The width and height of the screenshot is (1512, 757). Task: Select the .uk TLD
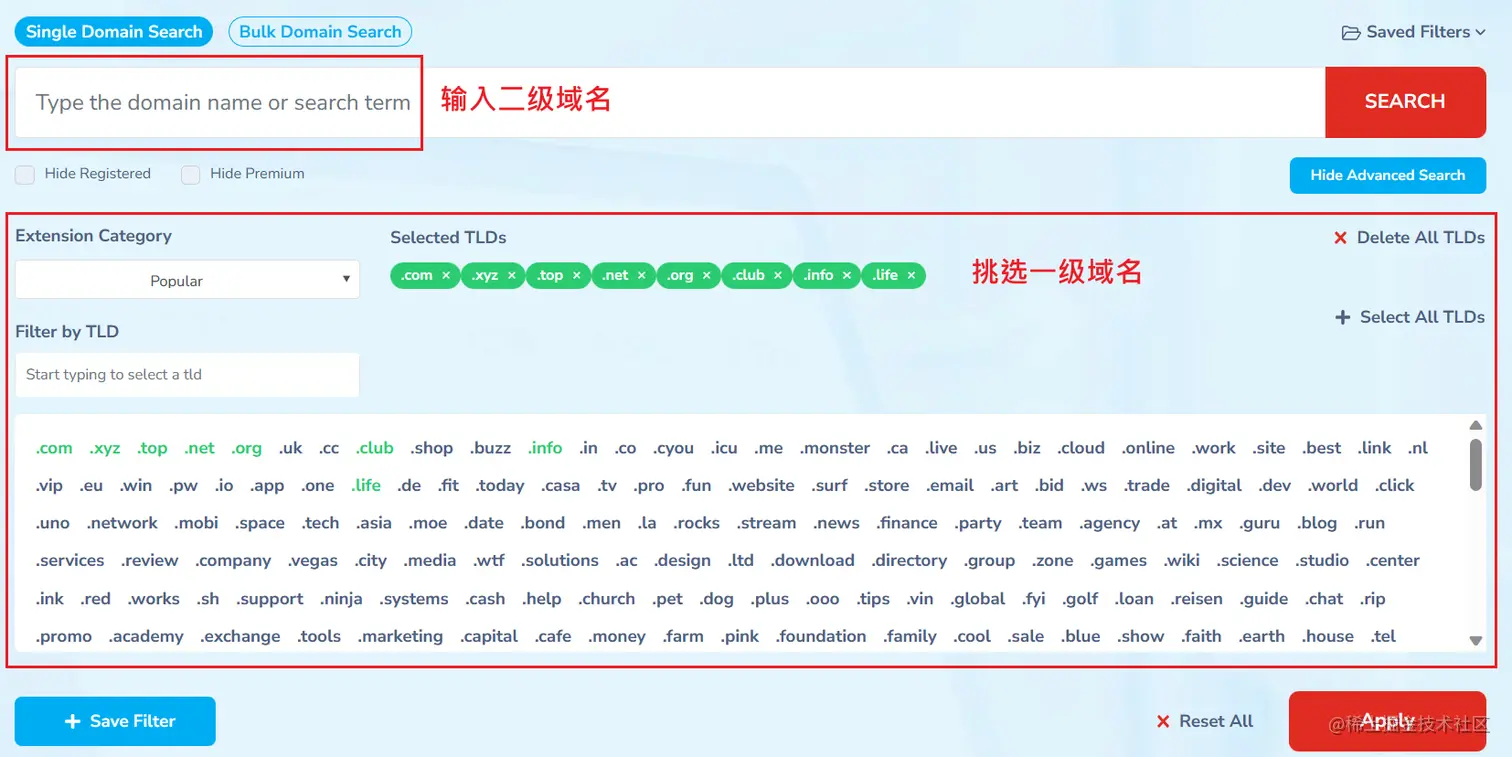point(290,448)
